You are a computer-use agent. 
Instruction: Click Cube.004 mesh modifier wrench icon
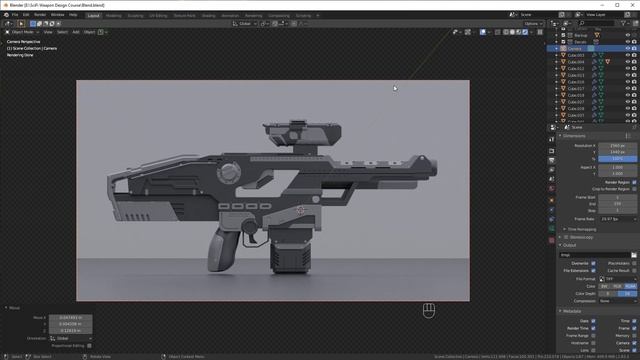595,62
